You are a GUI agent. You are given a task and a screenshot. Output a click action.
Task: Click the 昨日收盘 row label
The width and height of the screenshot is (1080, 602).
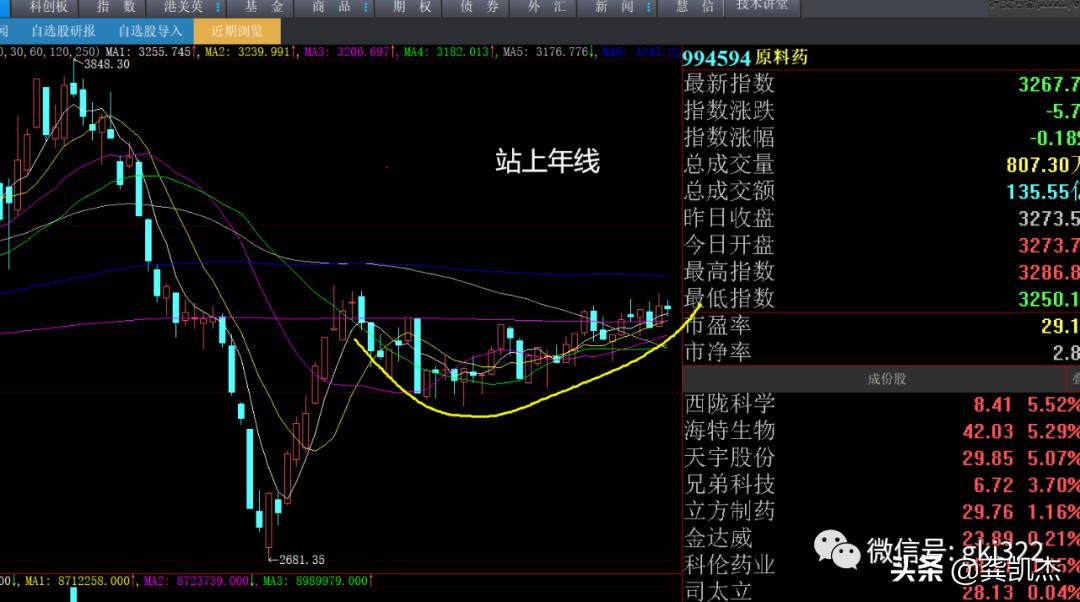click(729, 218)
